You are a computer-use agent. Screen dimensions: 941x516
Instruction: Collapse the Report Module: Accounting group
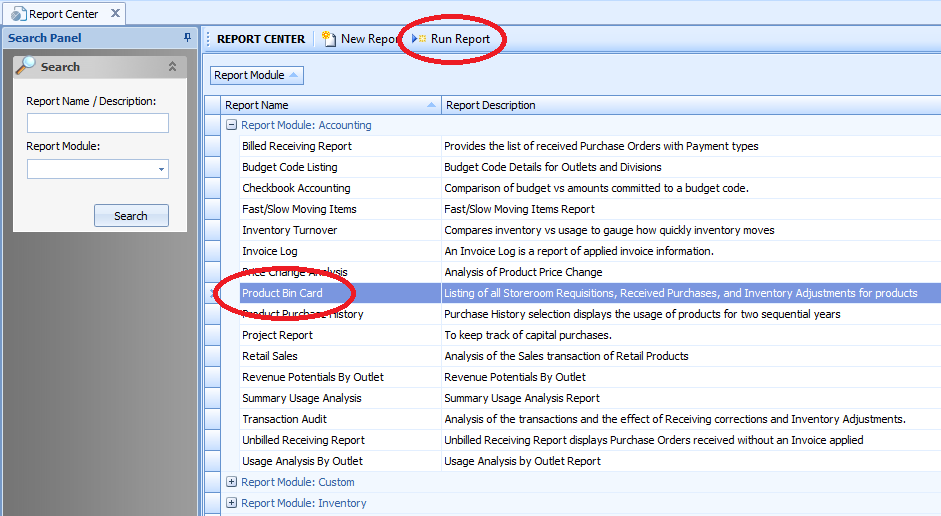pyautogui.click(x=231, y=126)
